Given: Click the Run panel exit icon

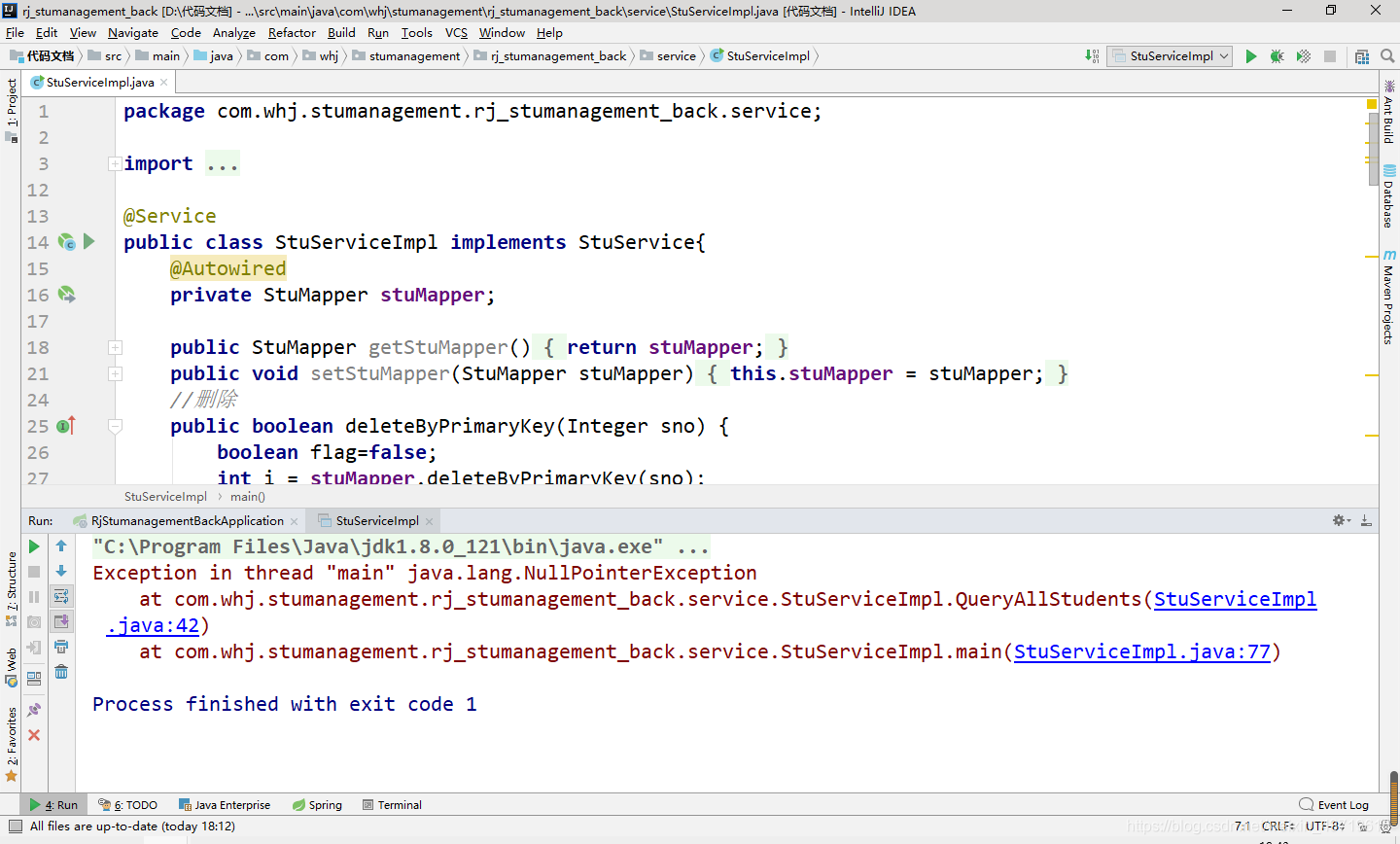Looking at the screenshot, I should [34, 647].
